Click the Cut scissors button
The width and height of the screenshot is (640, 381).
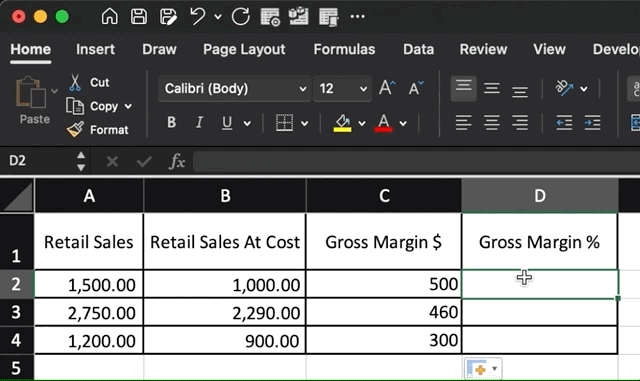(x=89, y=82)
